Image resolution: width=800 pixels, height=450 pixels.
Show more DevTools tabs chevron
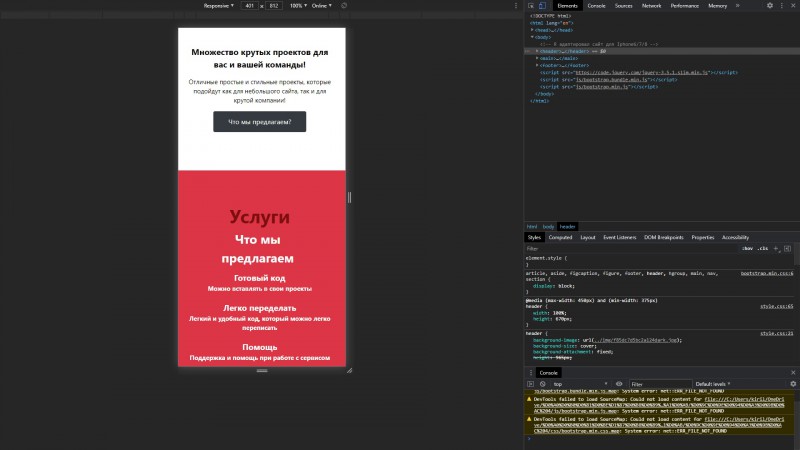737,6
